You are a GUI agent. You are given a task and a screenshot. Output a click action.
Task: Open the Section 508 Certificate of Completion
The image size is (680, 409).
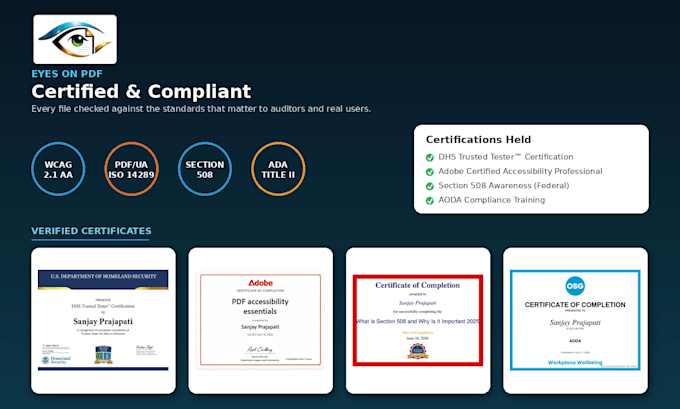click(x=418, y=321)
